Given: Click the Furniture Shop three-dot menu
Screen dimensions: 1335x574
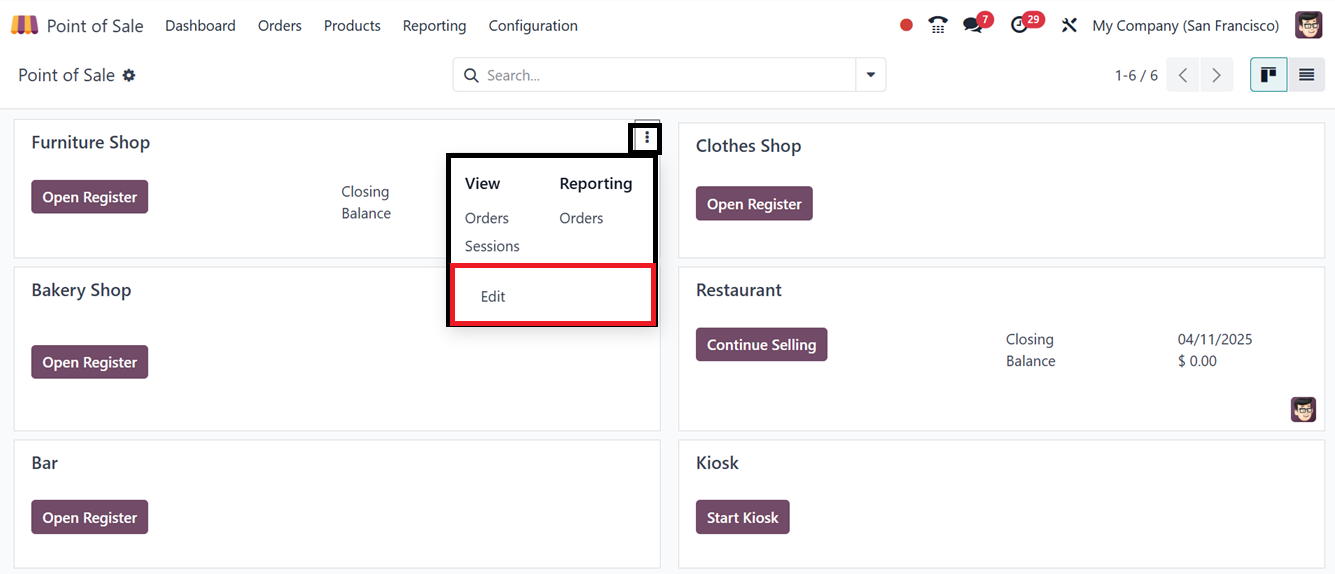Looking at the screenshot, I should 647,138.
